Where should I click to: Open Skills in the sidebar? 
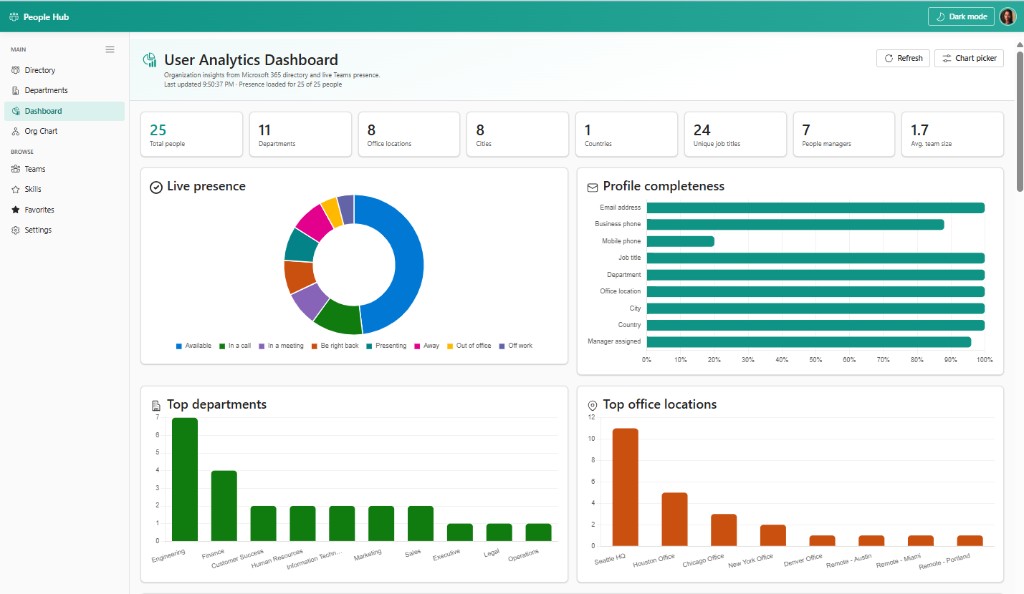[64, 189]
